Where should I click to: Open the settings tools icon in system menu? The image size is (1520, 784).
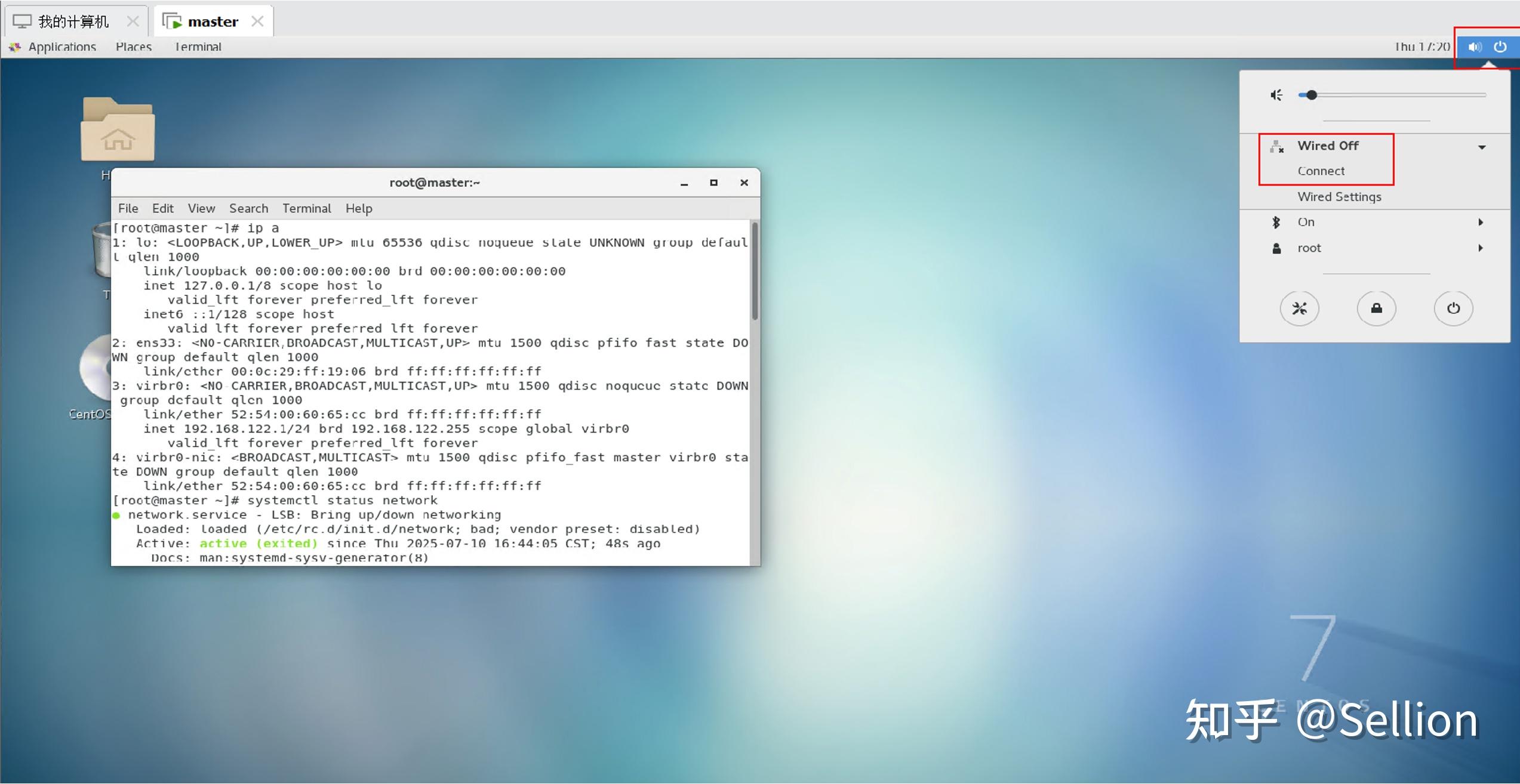(x=1300, y=308)
